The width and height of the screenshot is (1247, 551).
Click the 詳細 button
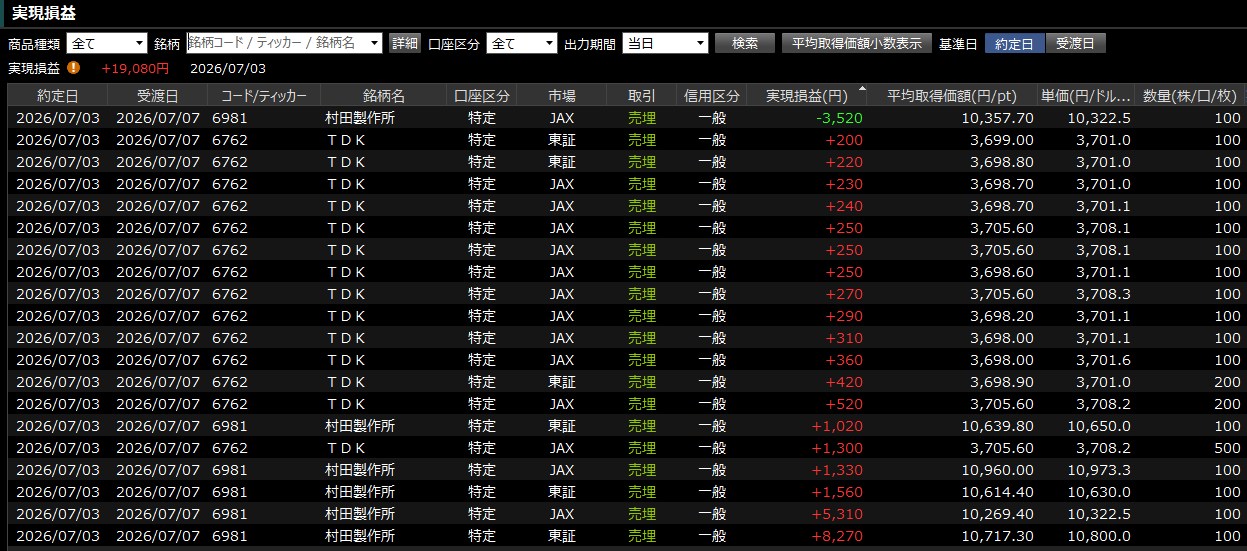tap(405, 43)
